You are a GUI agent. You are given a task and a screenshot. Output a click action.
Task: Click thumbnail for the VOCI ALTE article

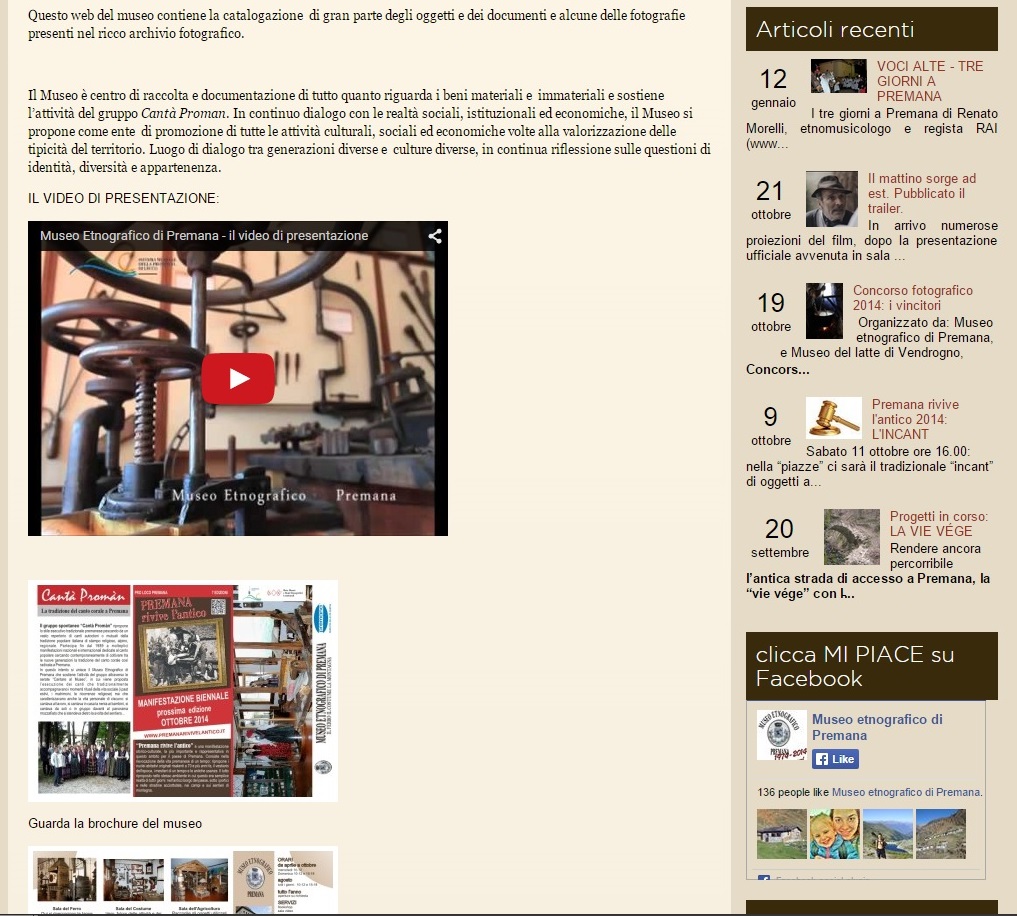coord(838,76)
